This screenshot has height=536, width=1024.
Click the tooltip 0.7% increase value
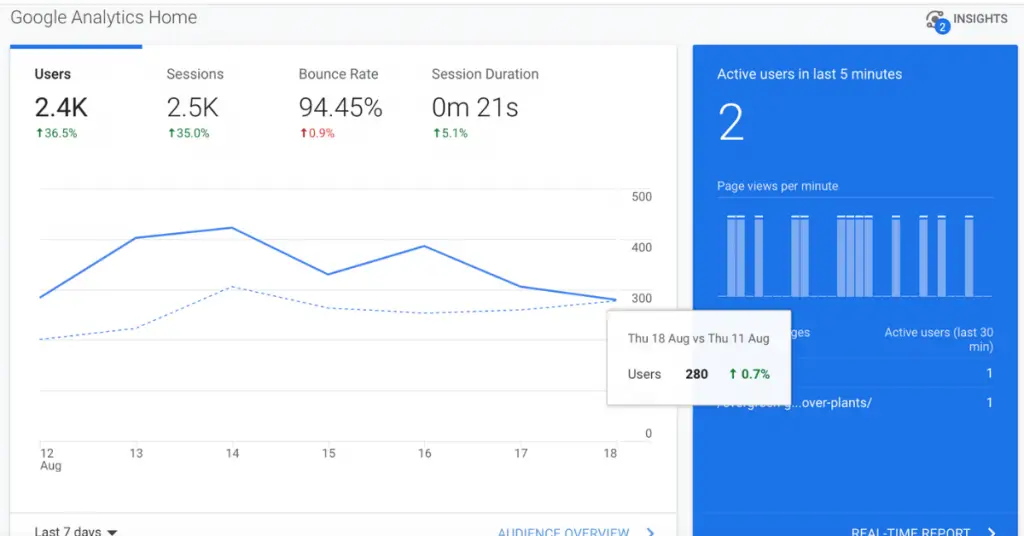click(749, 374)
